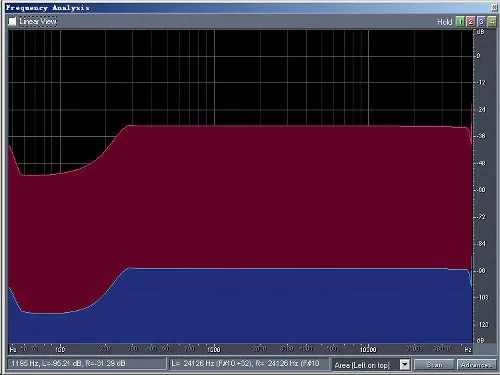Enable the Linear View checkbox
500x375 pixels.
12,22
